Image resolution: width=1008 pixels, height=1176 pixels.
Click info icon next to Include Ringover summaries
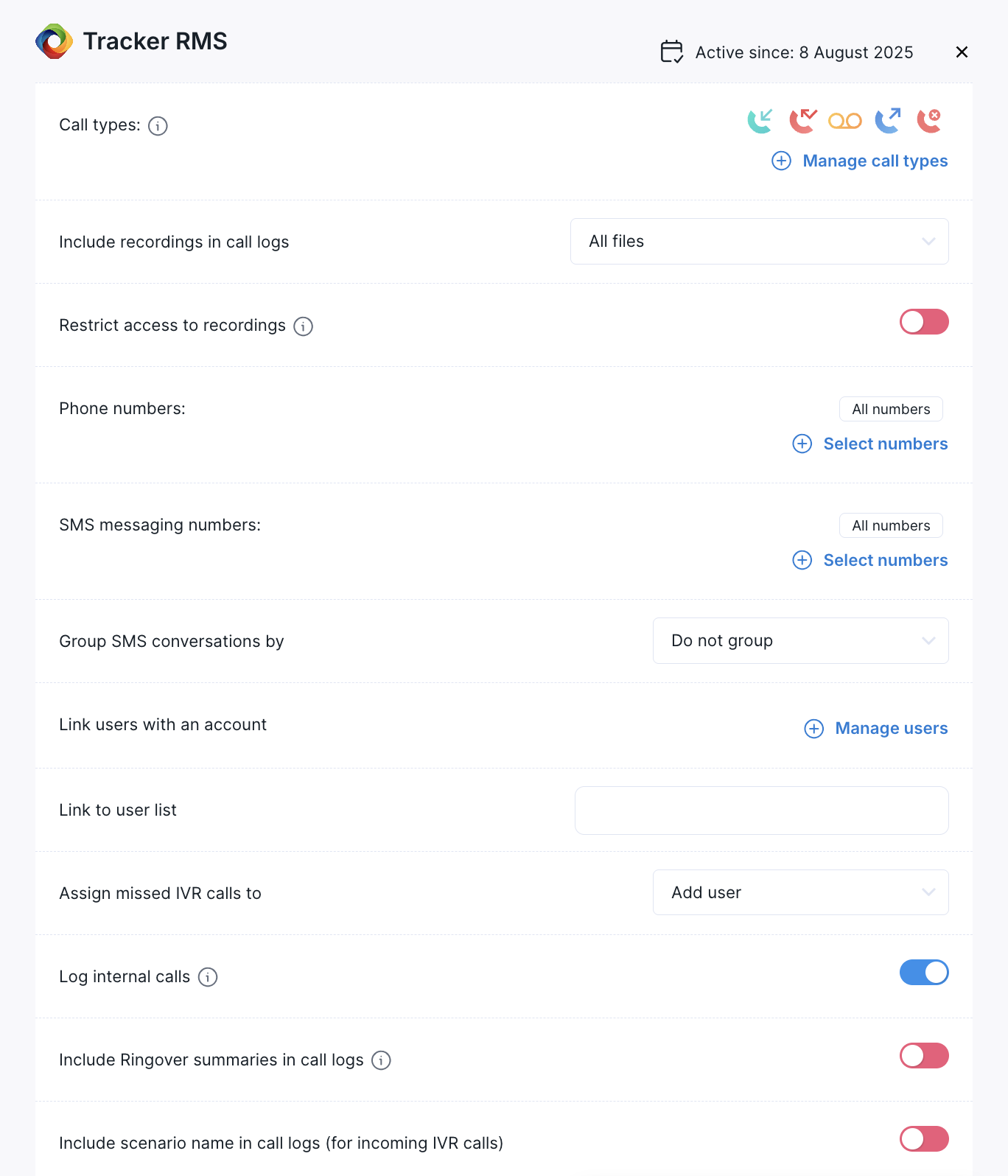coord(381,1060)
